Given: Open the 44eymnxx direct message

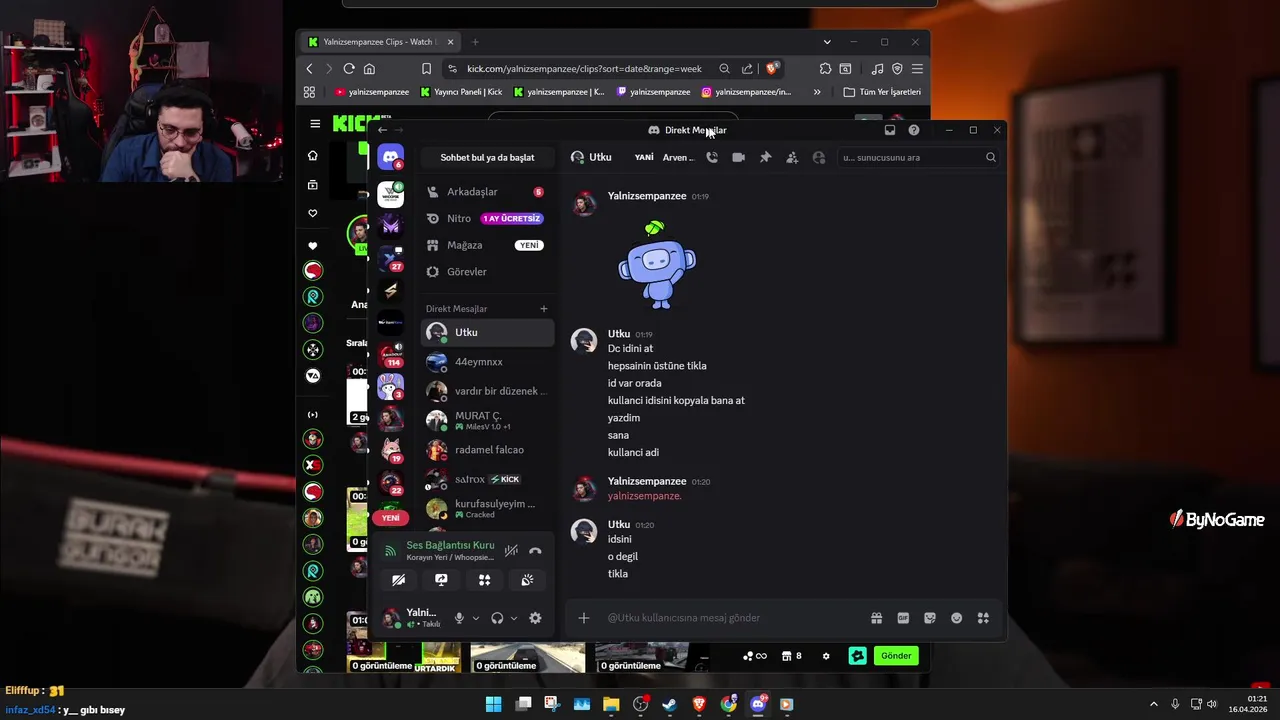Looking at the screenshot, I should click(x=487, y=362).
